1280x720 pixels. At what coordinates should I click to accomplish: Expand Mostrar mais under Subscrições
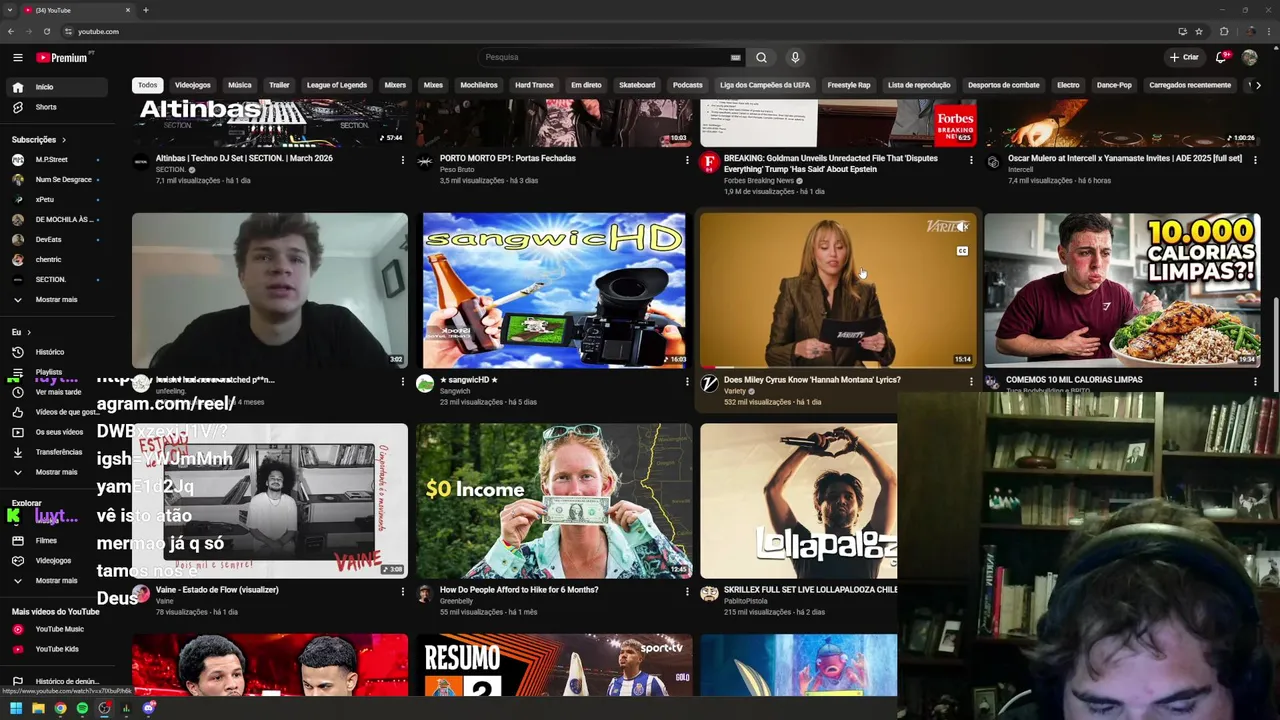pyautogui.click(x=57, y=299)
